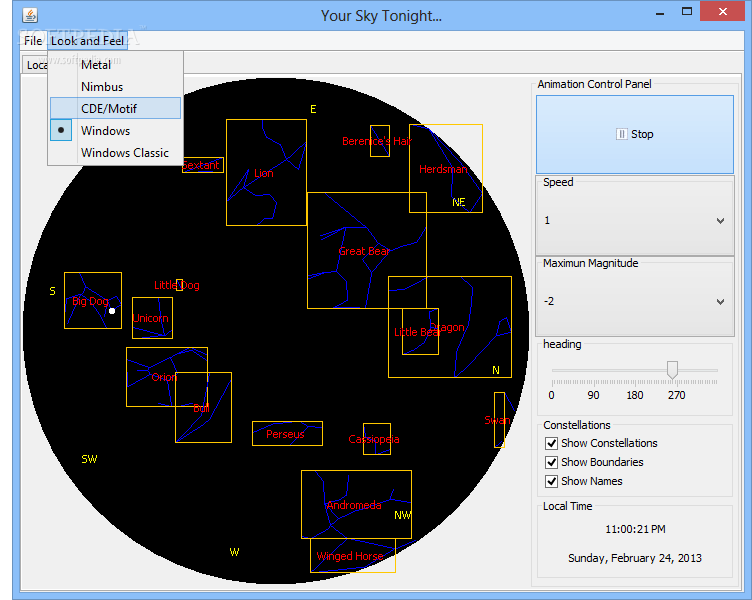Maximize the Your Sky Tonight window
This screenshot has width=752, height=600.
pos(687,12)
